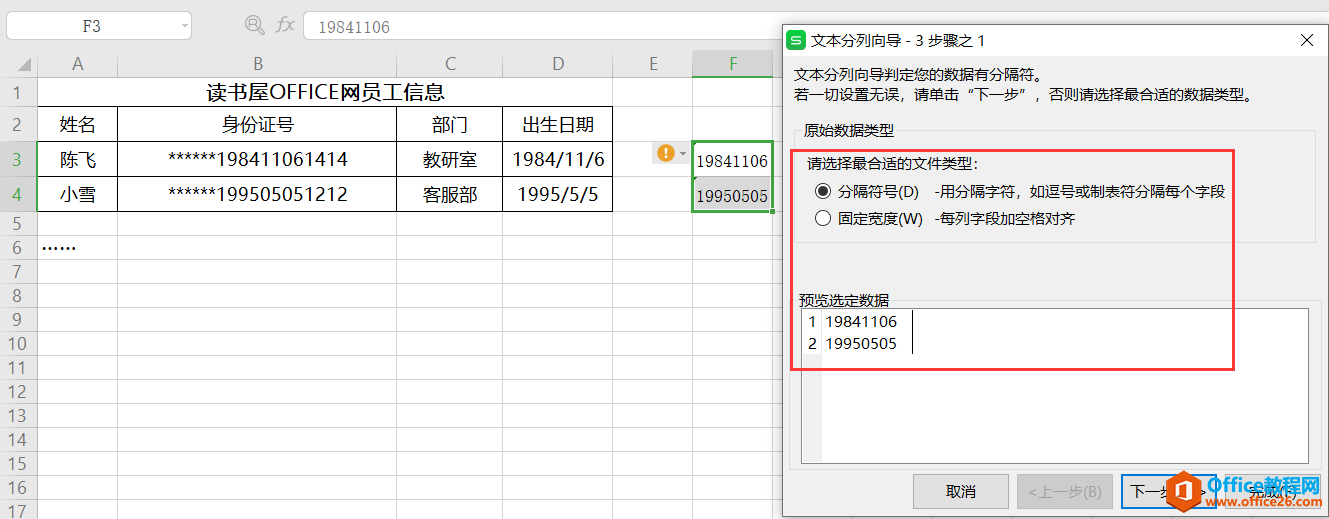This screenshot has width=1329, height=519.
Task: Select the 分隔符号(D) radio button
Action: click(x=823, y=191)
